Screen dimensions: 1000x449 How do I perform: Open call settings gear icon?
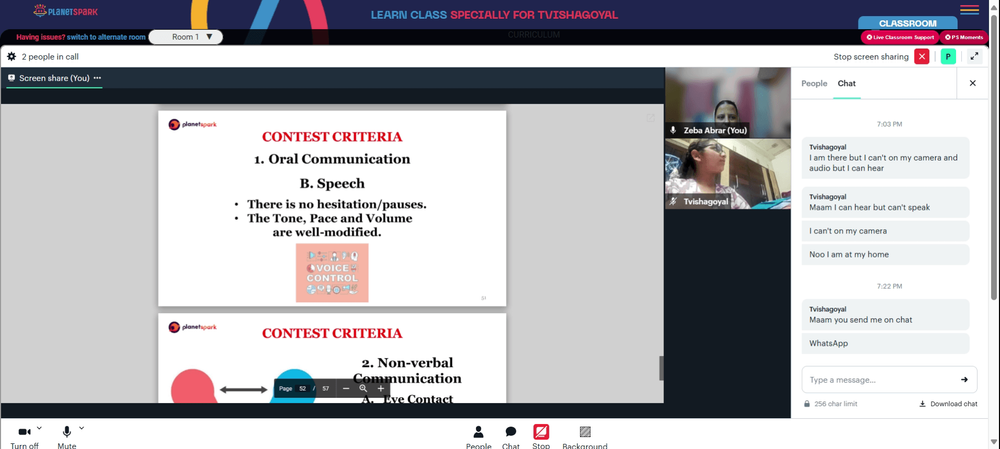(x=11, y=57)
